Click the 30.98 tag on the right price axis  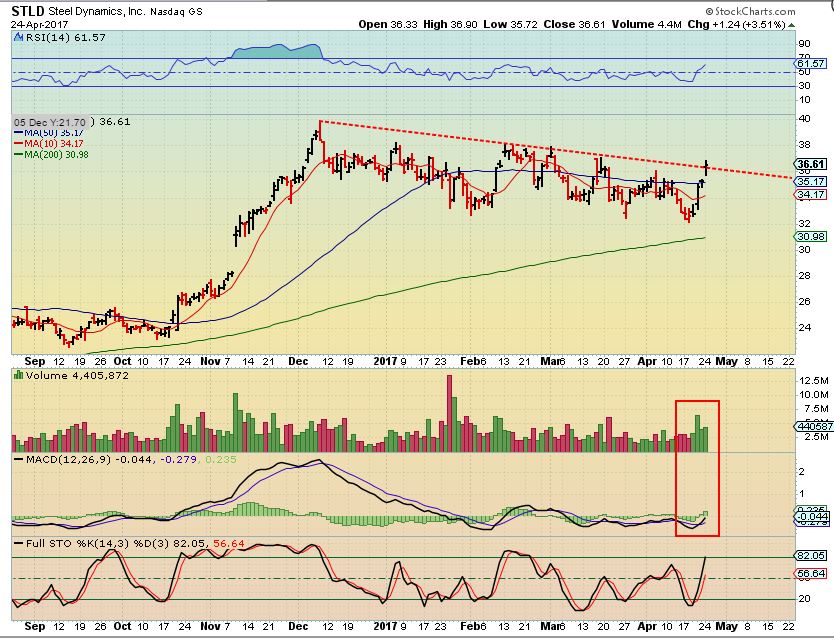pyautogui.click(x=811, y=237)
